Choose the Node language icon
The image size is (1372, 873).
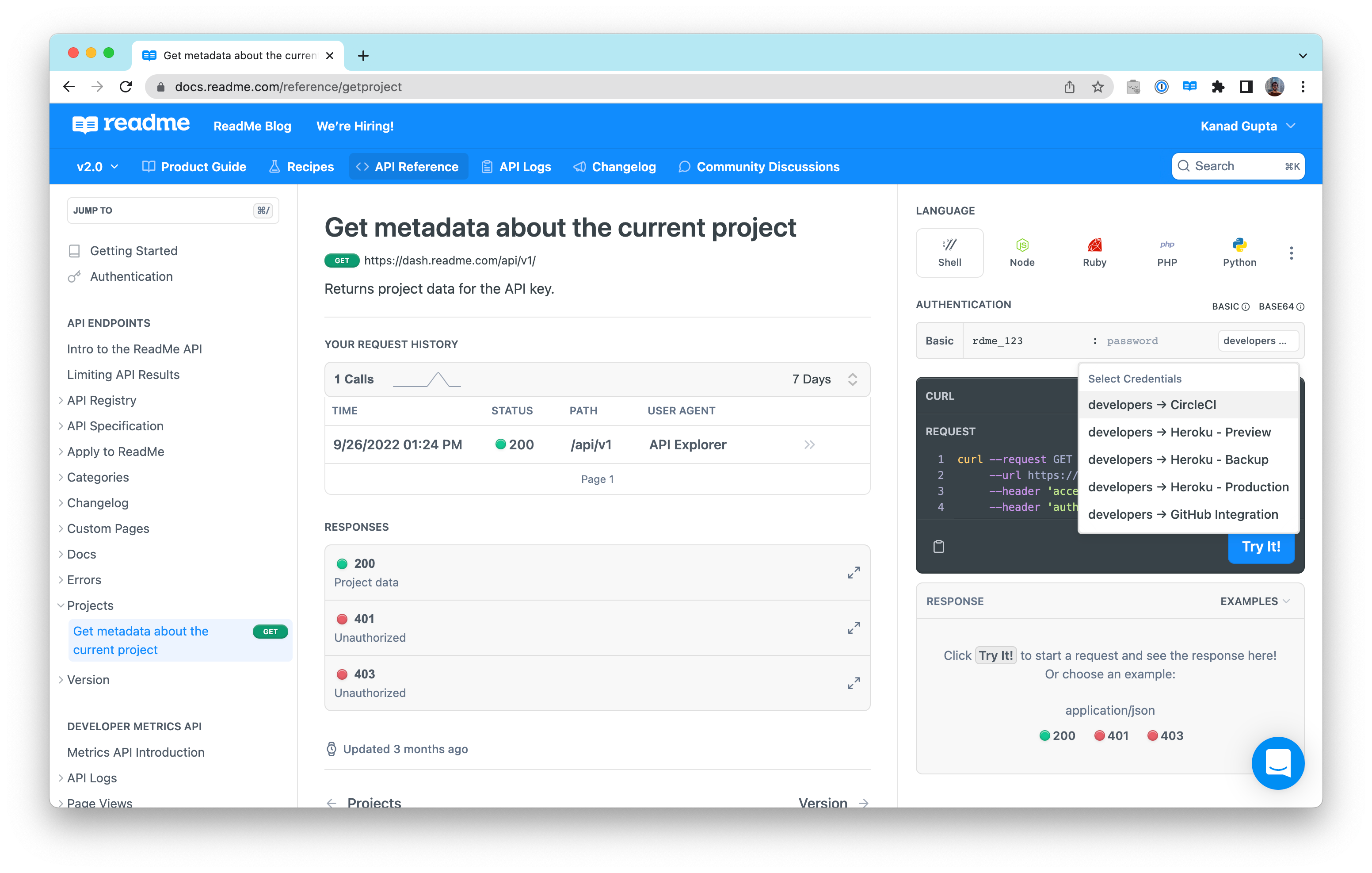pyautogui.click(x=1021, y=253)
